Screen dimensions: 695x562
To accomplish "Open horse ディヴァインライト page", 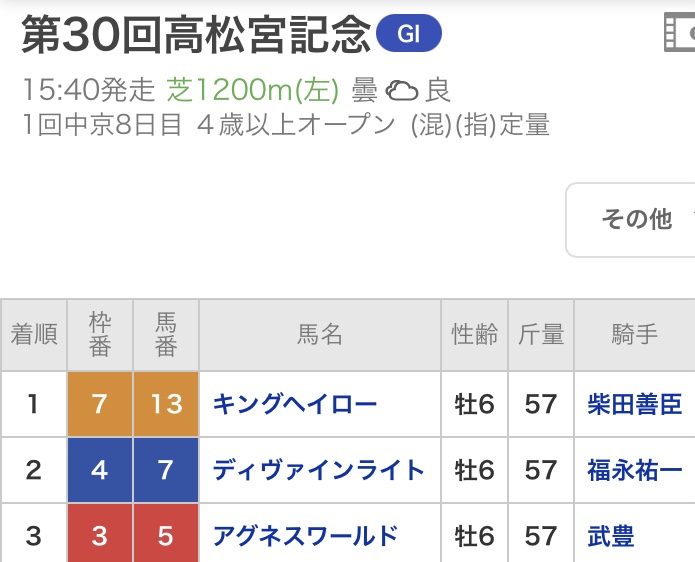I will (318, 470).
